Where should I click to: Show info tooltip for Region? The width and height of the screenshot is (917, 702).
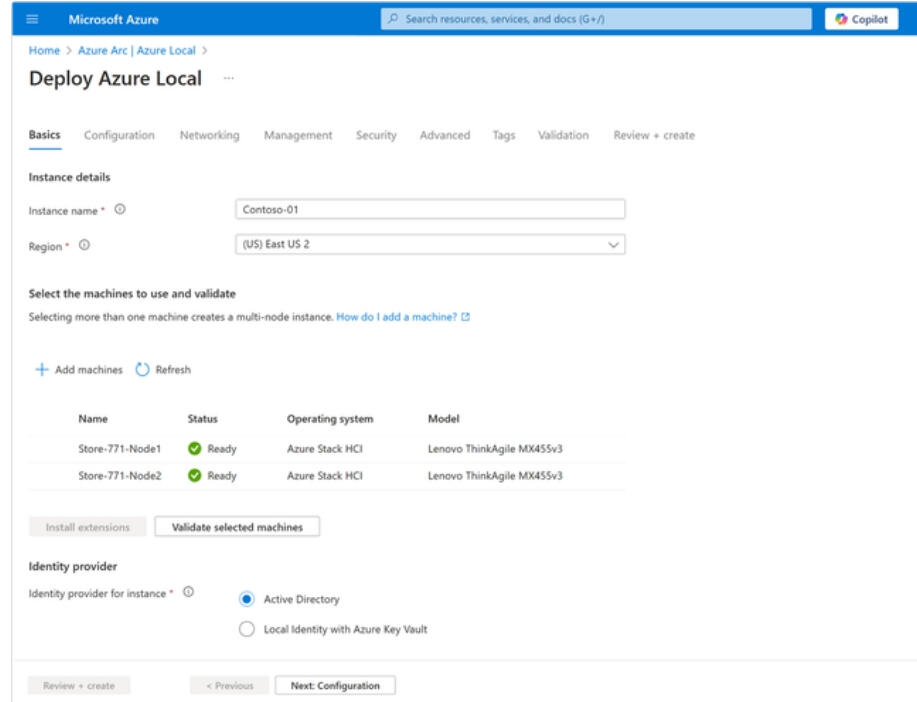(84, 245)
